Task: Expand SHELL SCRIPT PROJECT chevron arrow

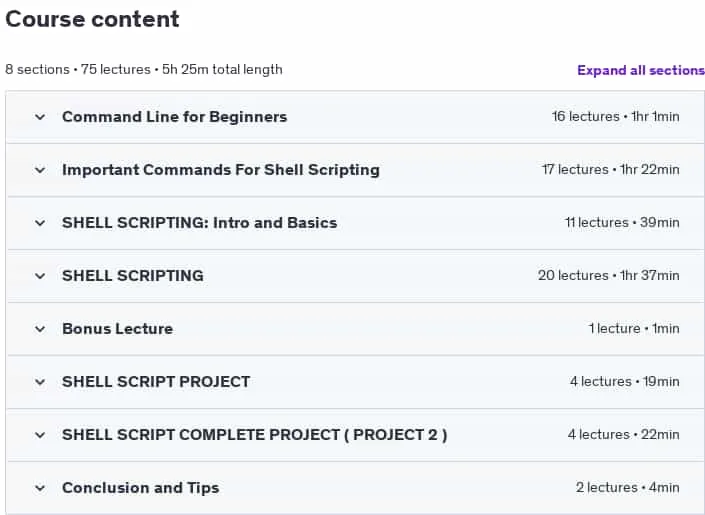Action: [x=40, y=382]
